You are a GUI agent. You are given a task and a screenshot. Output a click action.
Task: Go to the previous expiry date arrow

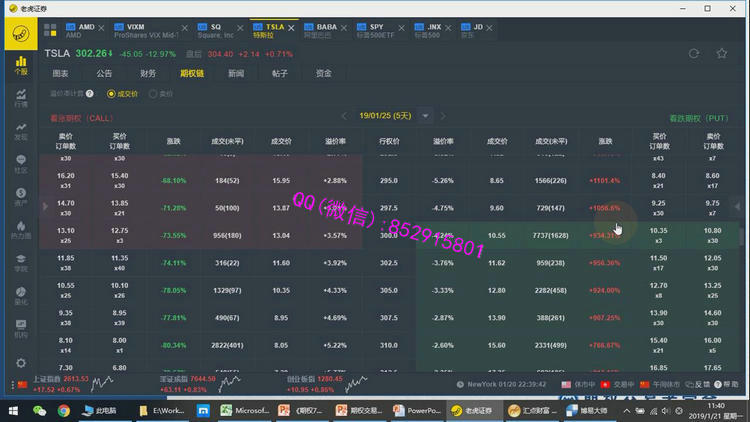345,115
